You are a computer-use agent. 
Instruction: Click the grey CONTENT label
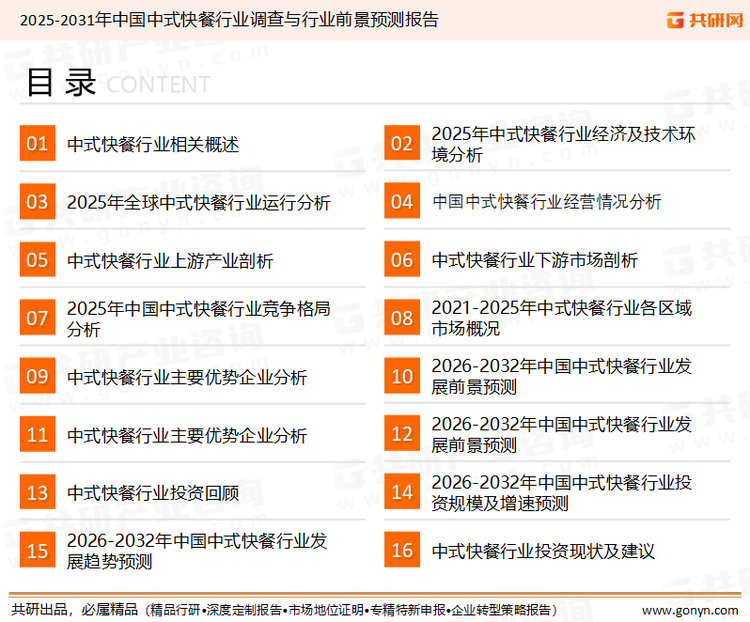click(x=158, y=85)
